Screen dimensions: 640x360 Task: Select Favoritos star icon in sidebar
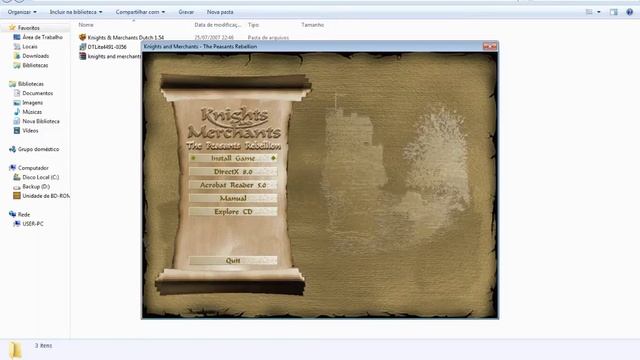(12, 28)
